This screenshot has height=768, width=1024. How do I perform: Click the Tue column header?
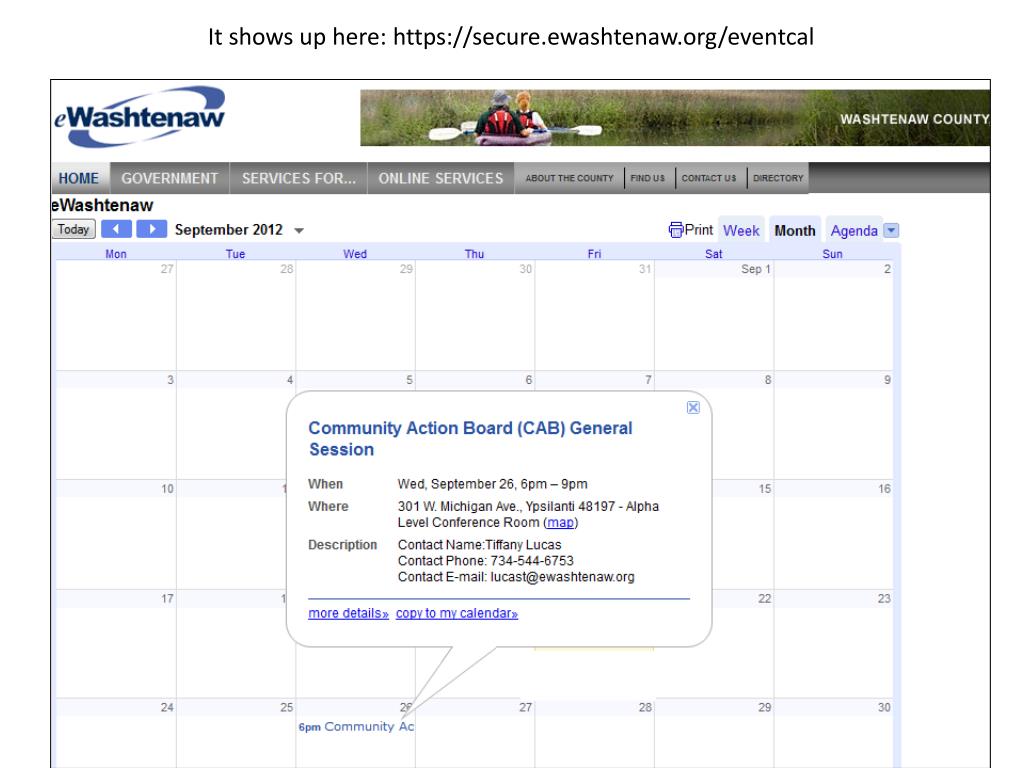[x=235, y=253]
